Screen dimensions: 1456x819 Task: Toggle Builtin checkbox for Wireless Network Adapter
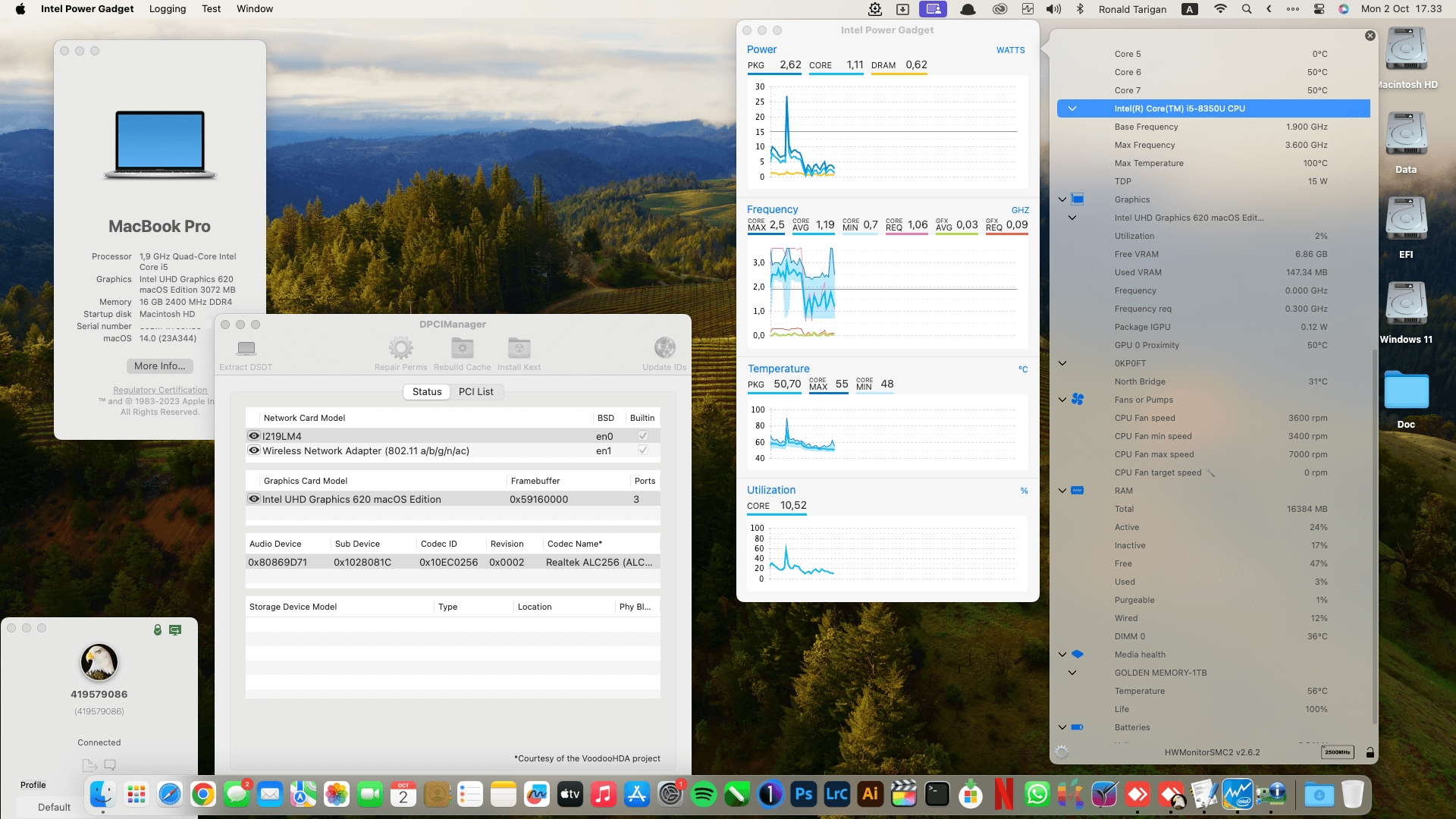click(643, 450)
